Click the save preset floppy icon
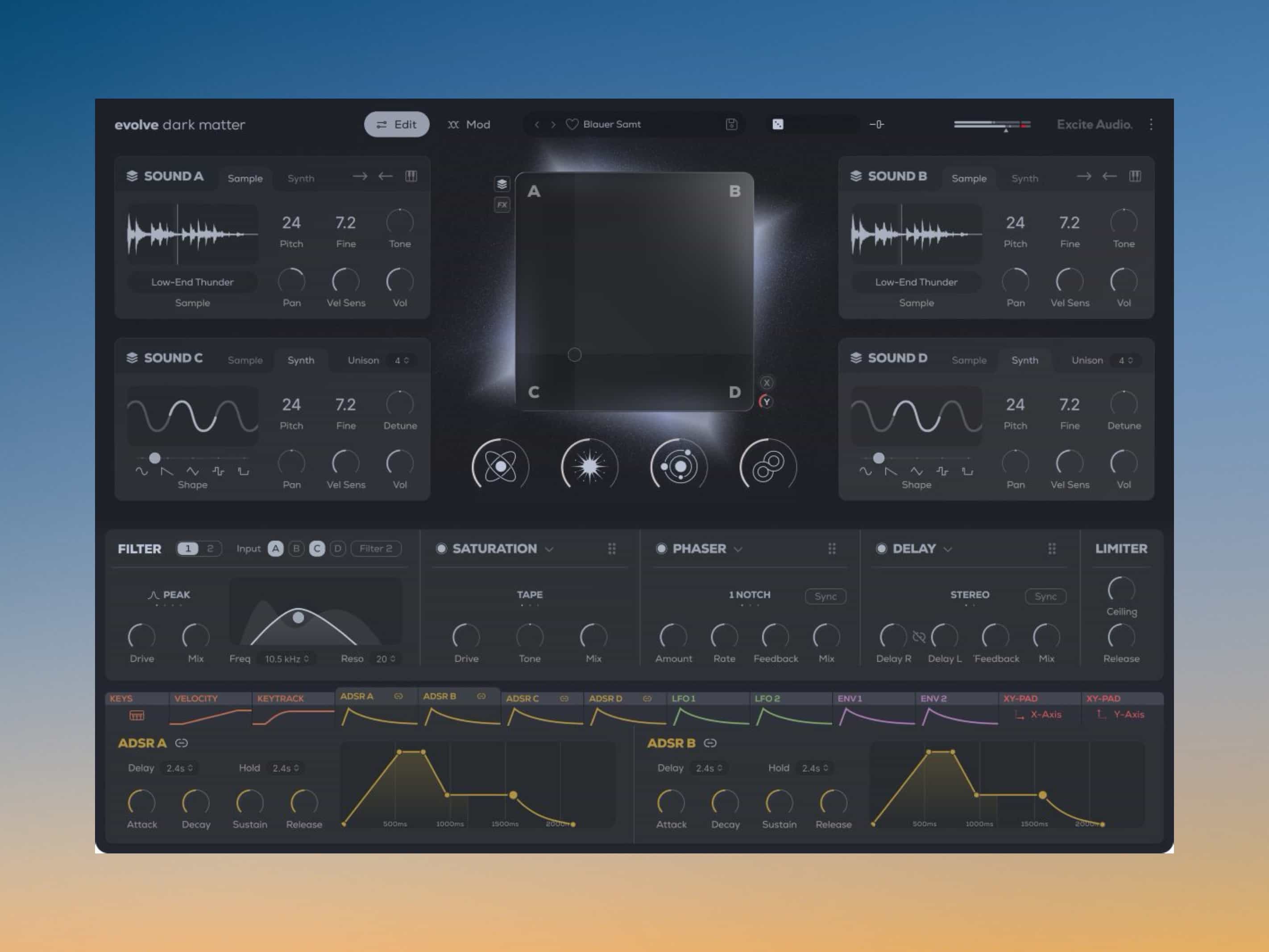 tap(731, 124)
